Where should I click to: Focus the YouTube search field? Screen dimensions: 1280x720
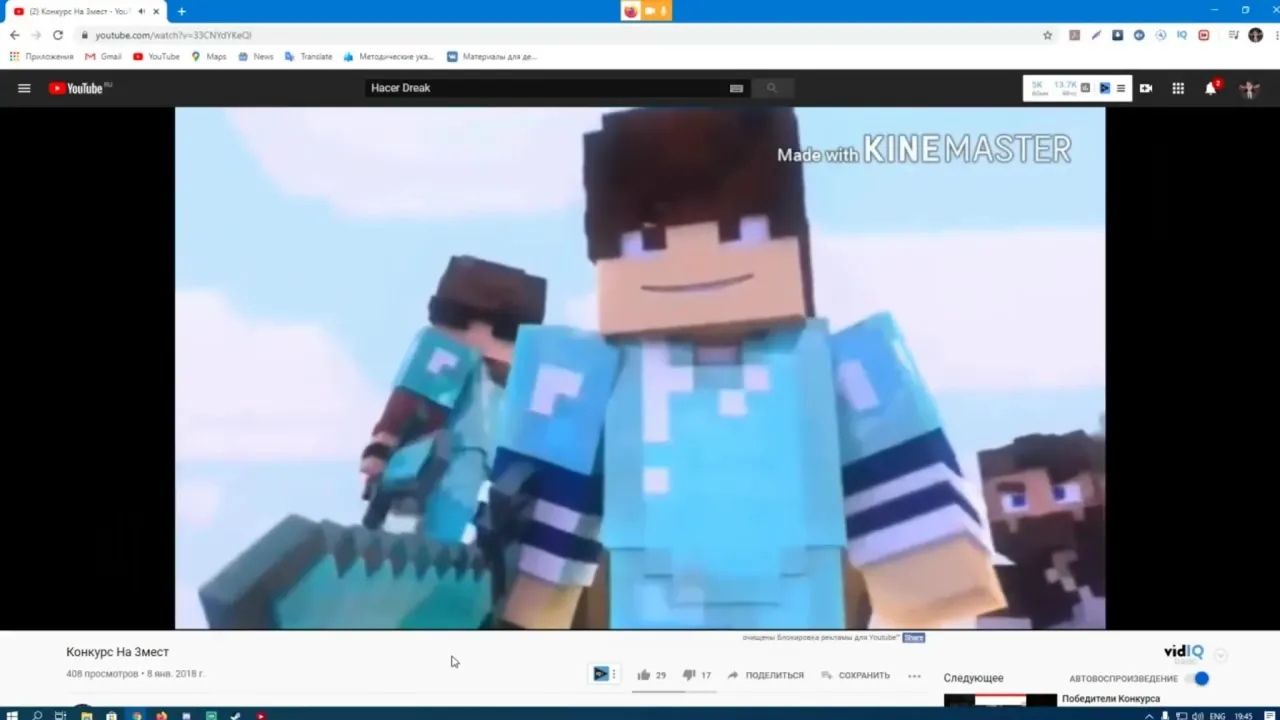(x=549, y=88)
